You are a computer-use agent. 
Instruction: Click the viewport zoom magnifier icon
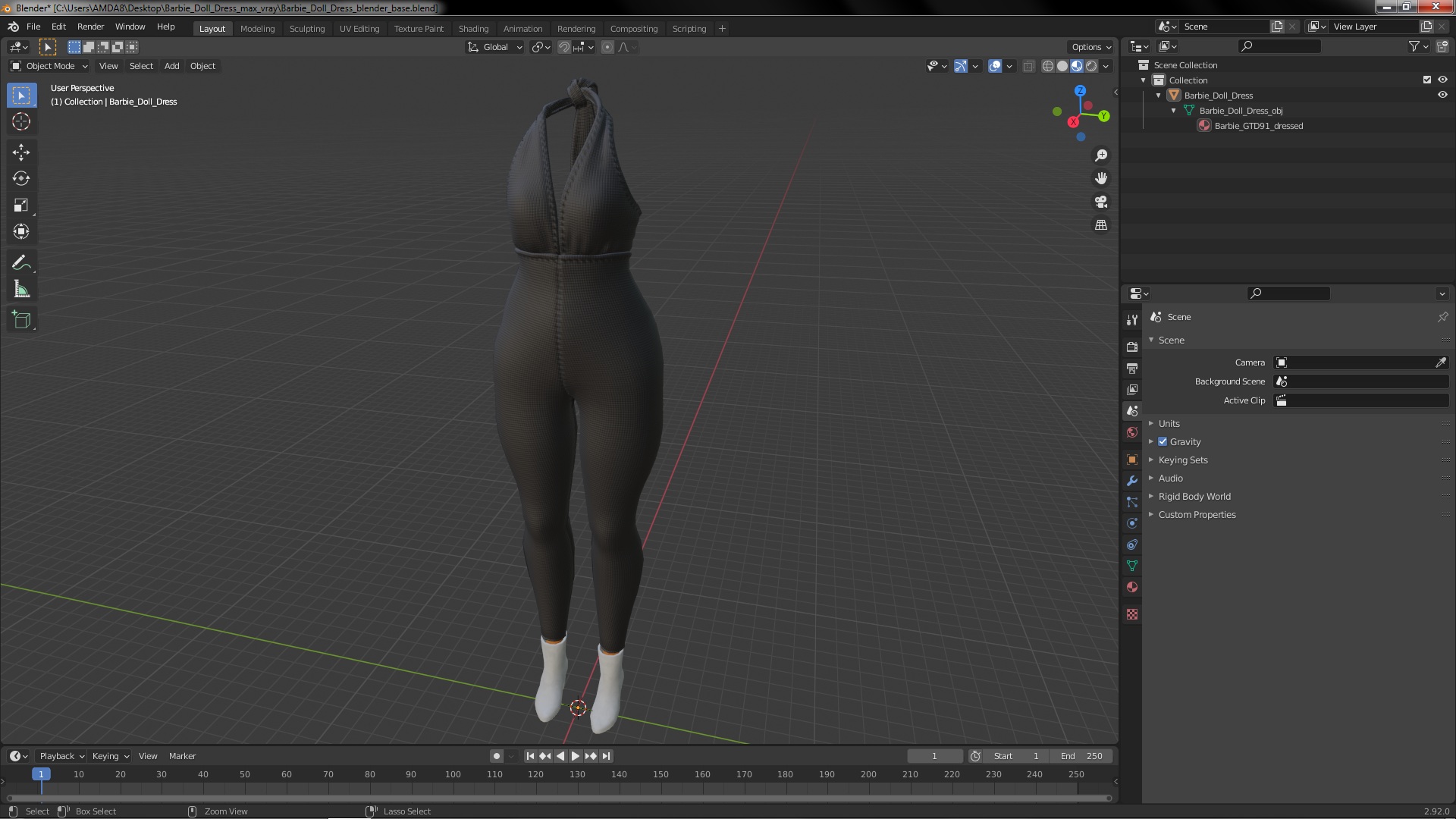click(x=1101, y=155)
